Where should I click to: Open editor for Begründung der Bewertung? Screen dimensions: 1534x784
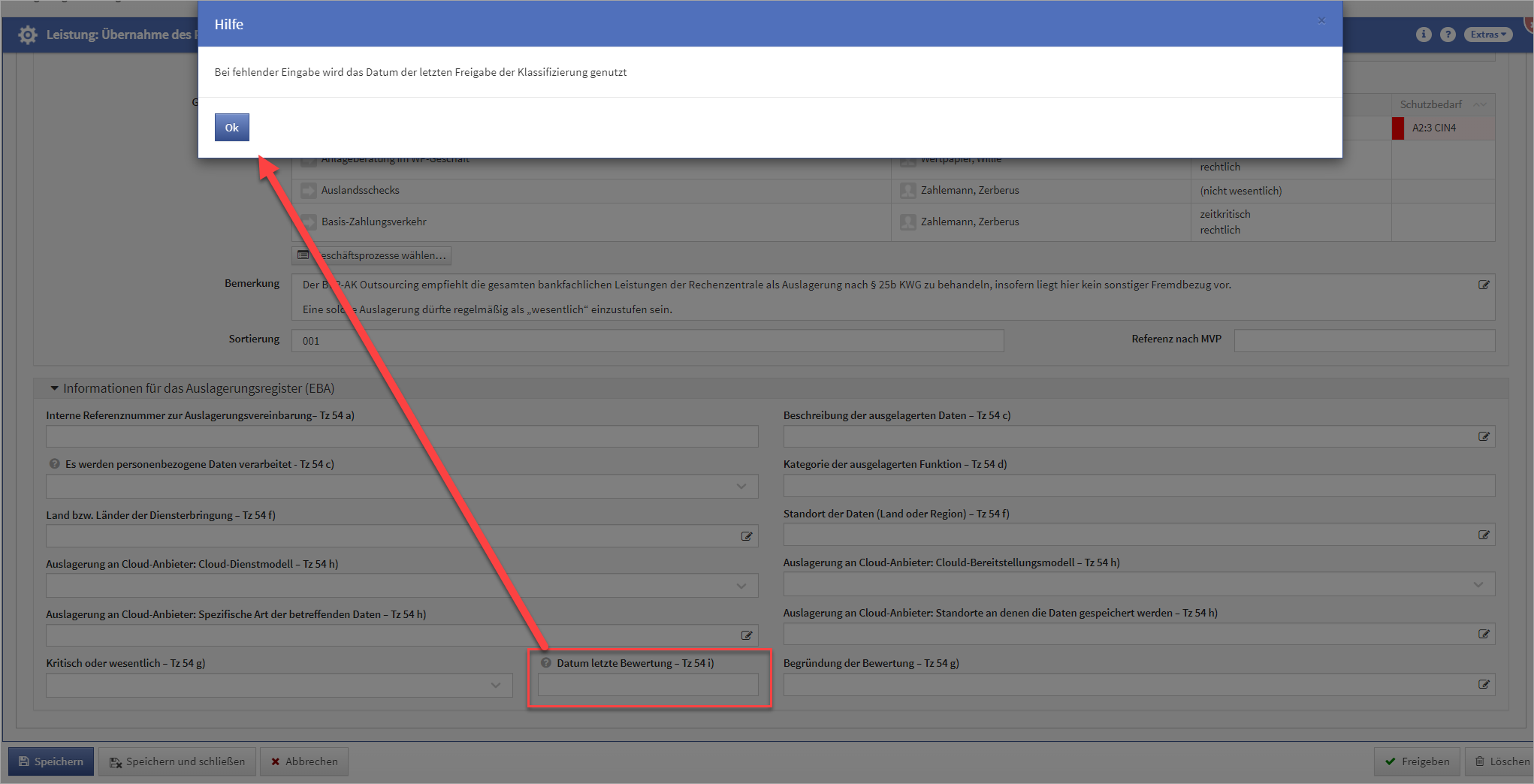coord(1484,685)
